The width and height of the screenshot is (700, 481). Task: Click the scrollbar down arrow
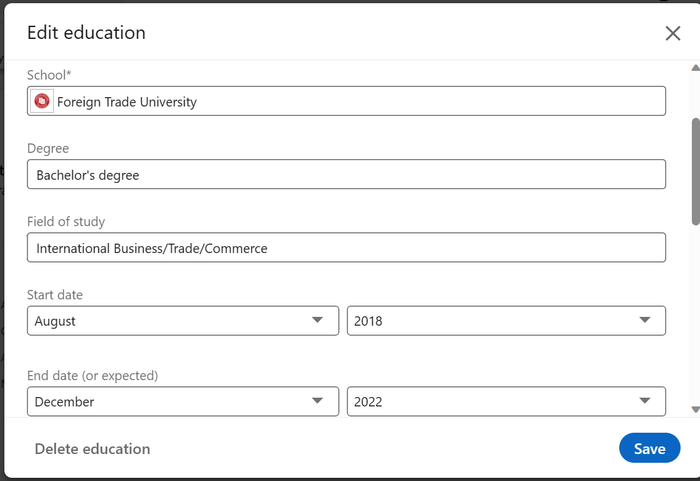tap(696, 409)
